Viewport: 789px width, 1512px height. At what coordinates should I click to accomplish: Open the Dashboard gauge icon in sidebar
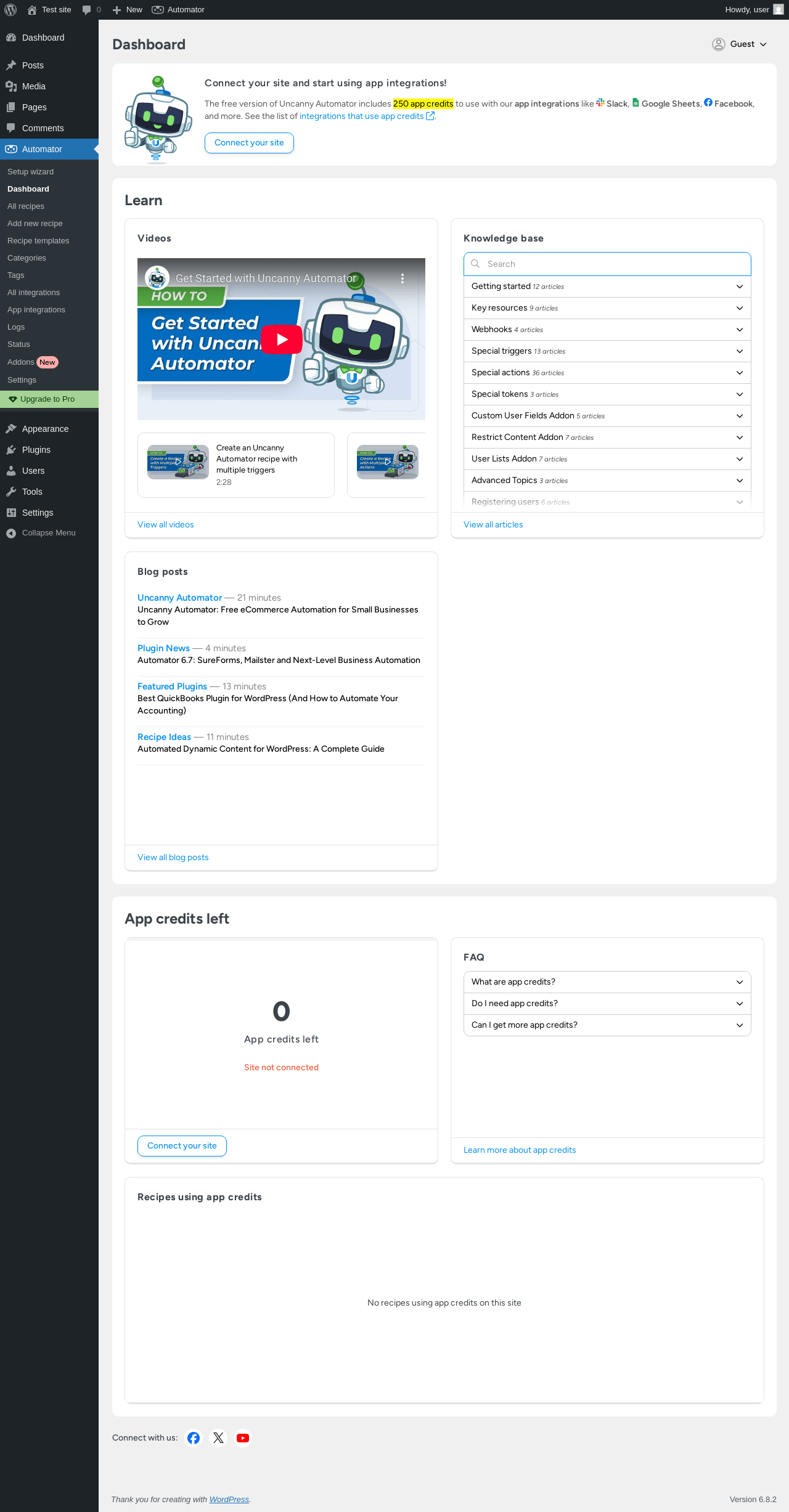click(11, 38)
